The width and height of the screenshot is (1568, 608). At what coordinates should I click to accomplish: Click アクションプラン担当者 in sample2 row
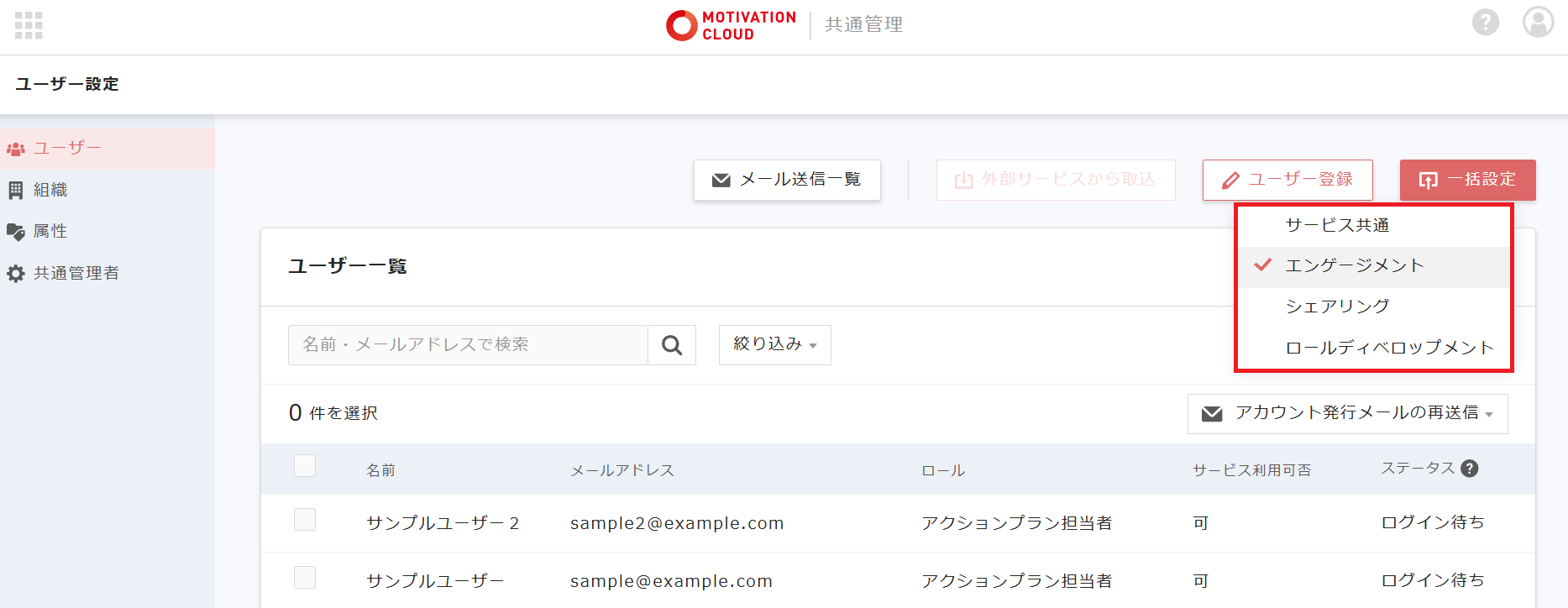1016,523
